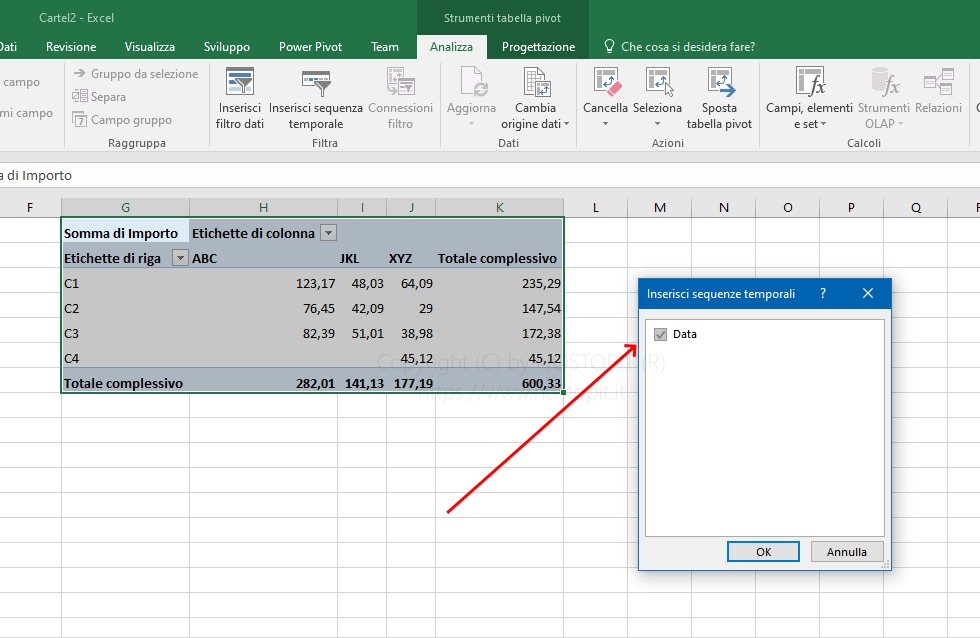Click Sposta tabella pivot icon
Image resolution: width=980 pixels, height=638 pixels.
click(721, 82)
